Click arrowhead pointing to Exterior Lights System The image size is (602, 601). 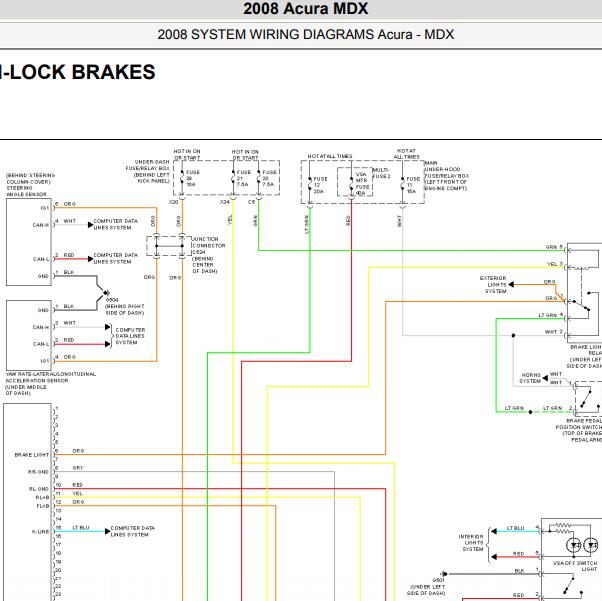click(511, 285)
